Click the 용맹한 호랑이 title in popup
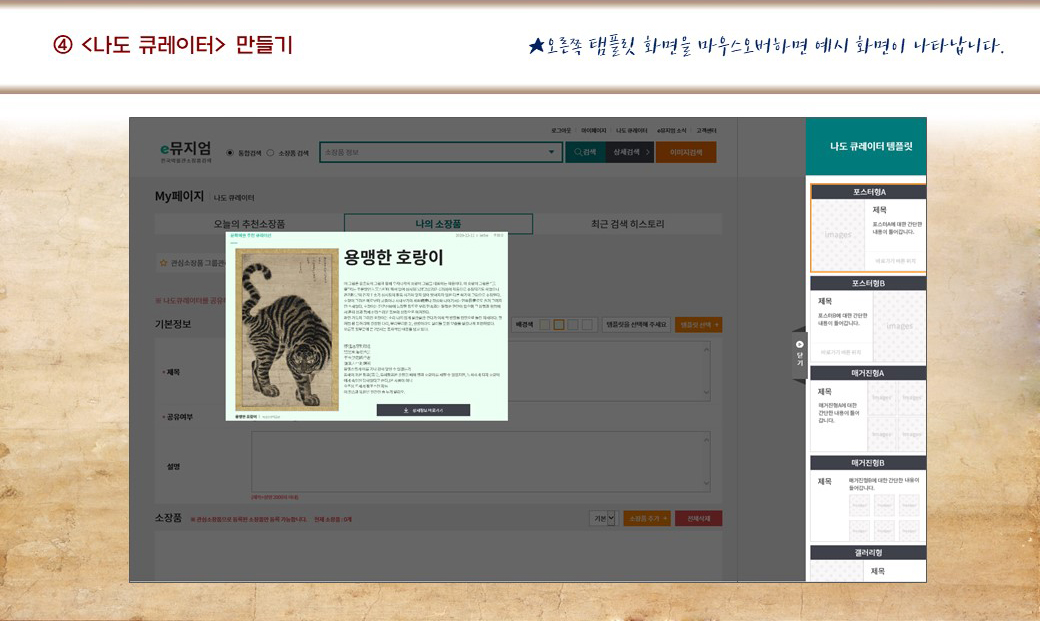This screenshot has height=621, width=1040. [x=393, y=257]
